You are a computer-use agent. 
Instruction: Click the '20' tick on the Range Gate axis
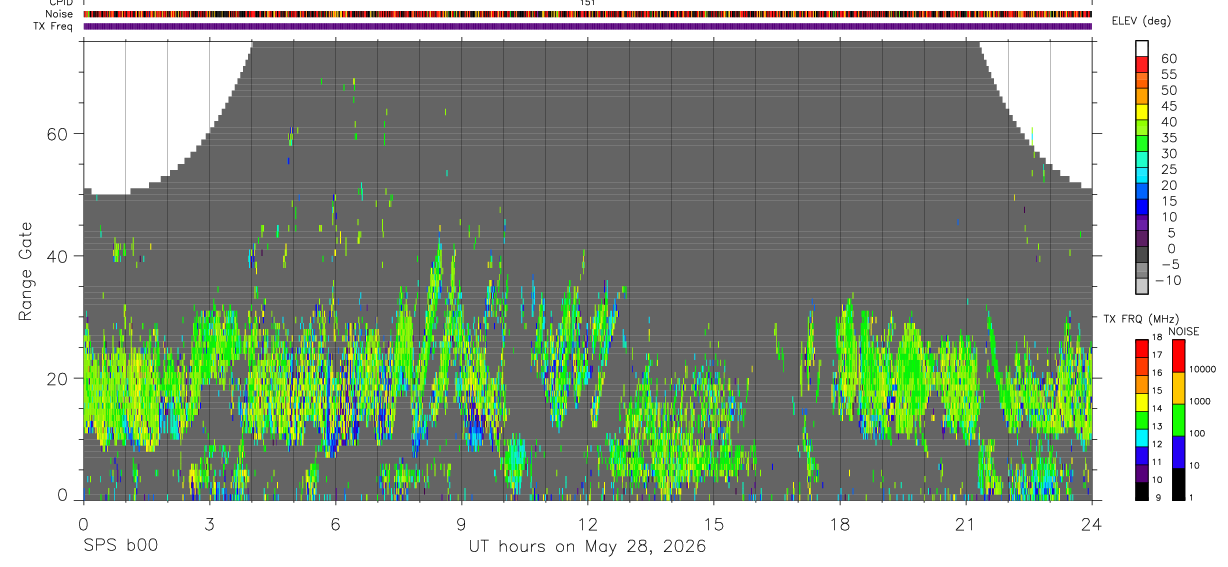[x=60, y=378]
